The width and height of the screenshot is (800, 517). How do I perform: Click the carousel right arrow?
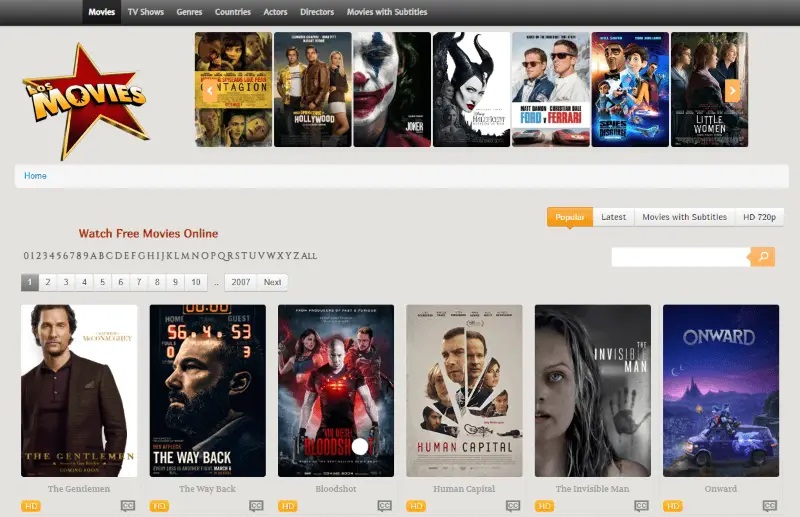[732, 90]
